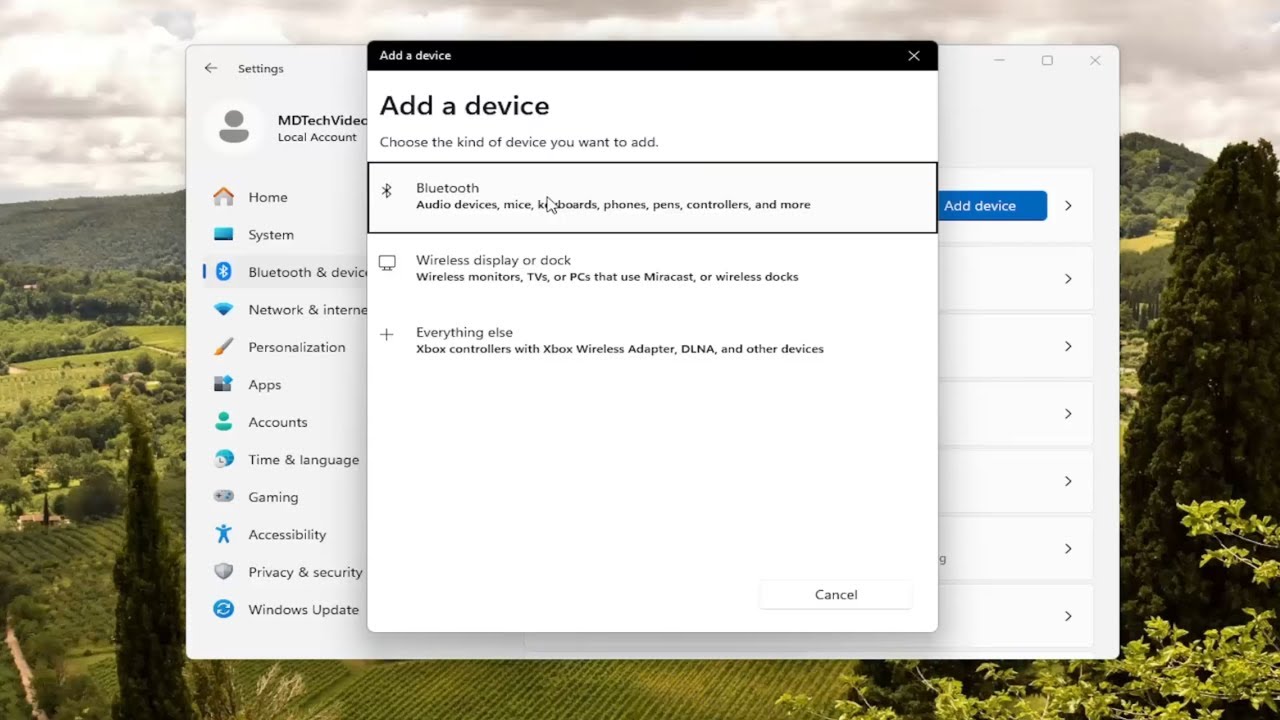Open Gaming controller icon in sidebar
The image size is (1280, 720).
pyautogui.click(x=223, y=497)
